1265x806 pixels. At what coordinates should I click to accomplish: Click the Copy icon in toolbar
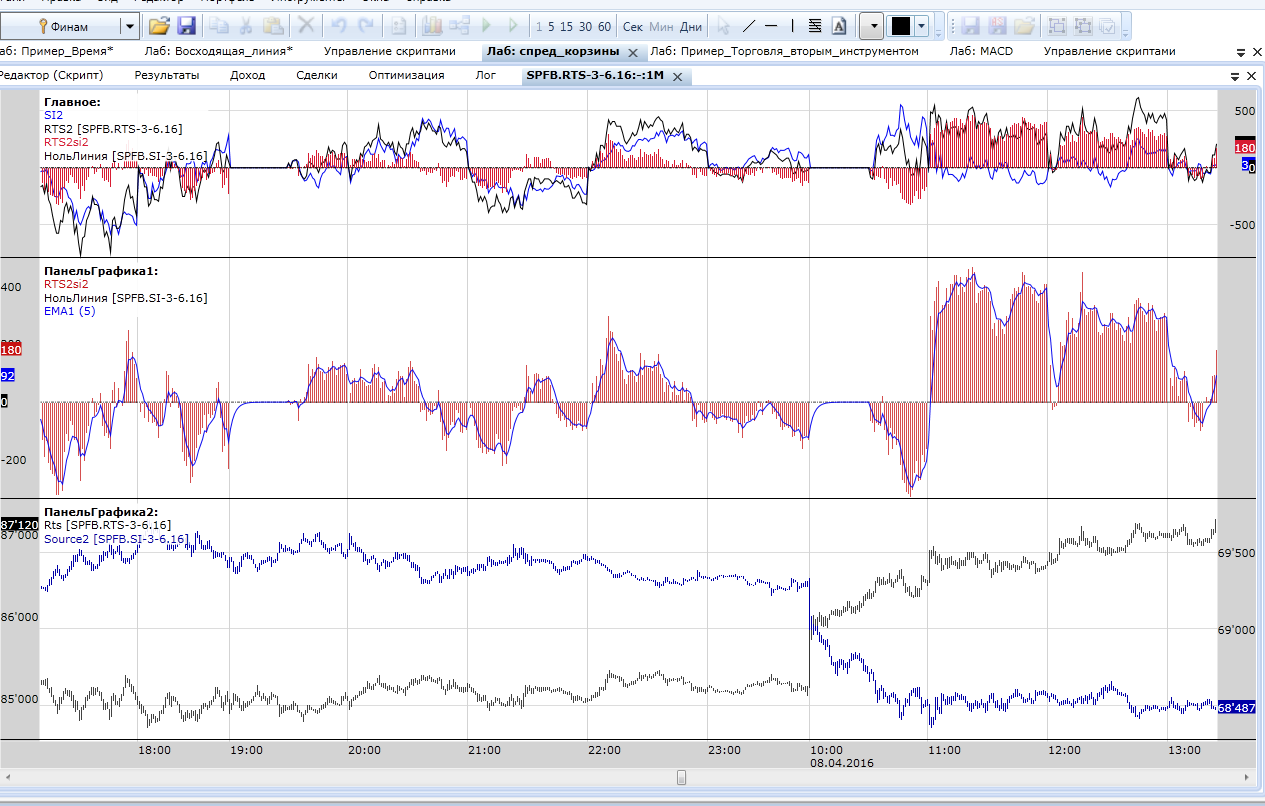pos(220,26)
